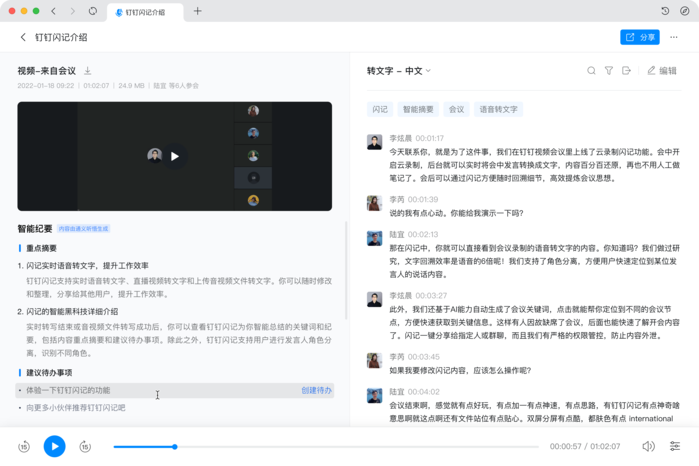The image size is (699, 466).
Task: Open a new browser tab with plus
Action: 197,11
